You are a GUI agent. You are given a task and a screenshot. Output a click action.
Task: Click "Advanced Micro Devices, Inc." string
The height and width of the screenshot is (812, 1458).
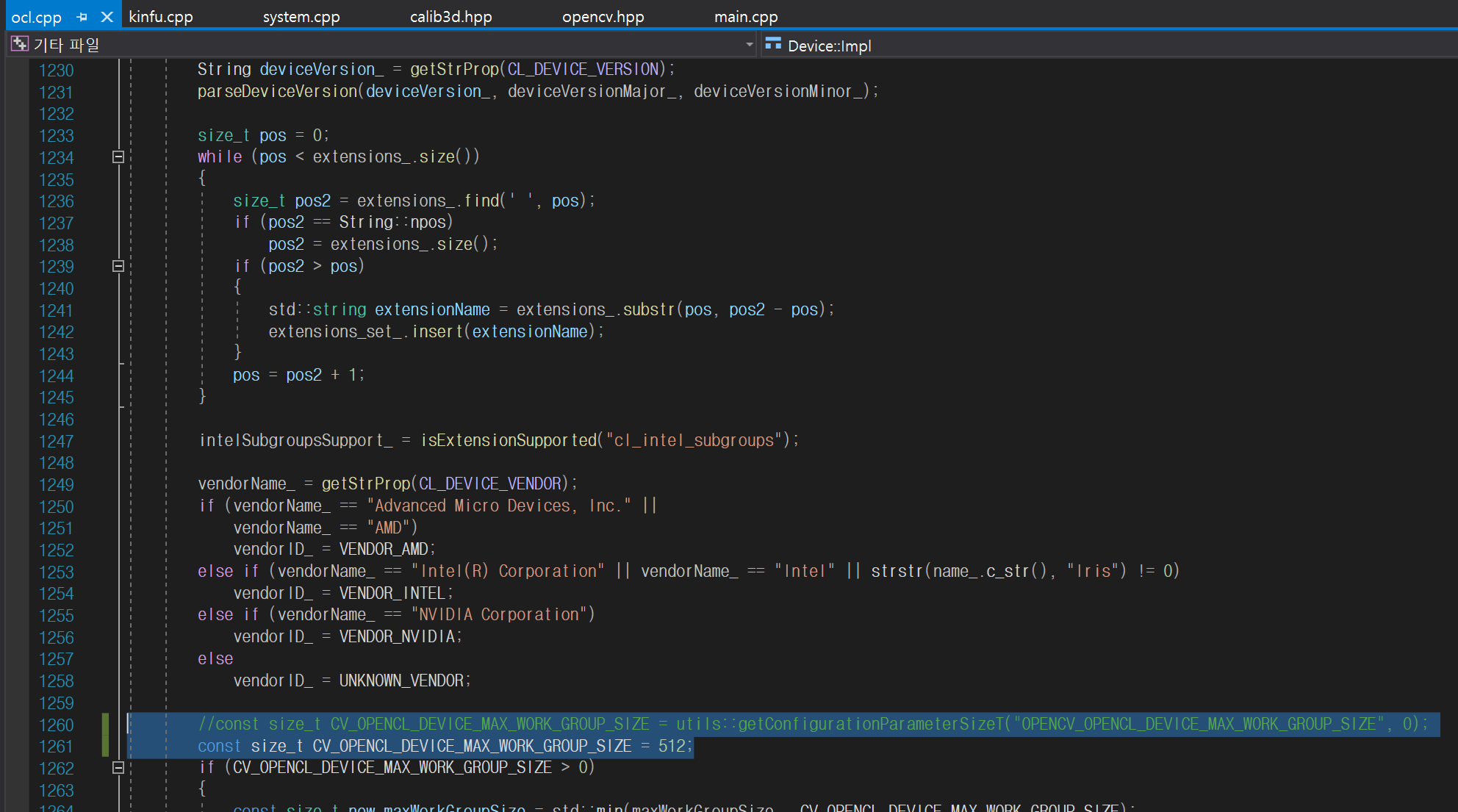pyautogui.click(x=499, y=506)
